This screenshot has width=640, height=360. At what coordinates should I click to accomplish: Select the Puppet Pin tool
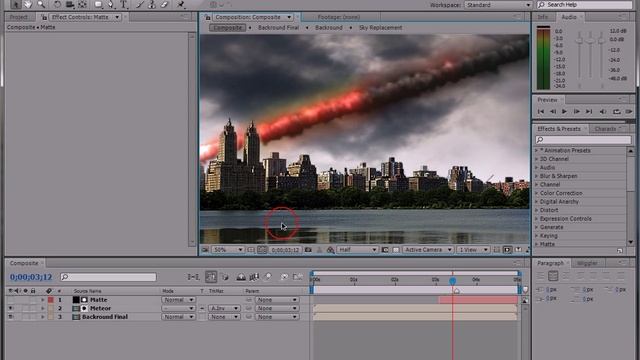click(181, 4)
